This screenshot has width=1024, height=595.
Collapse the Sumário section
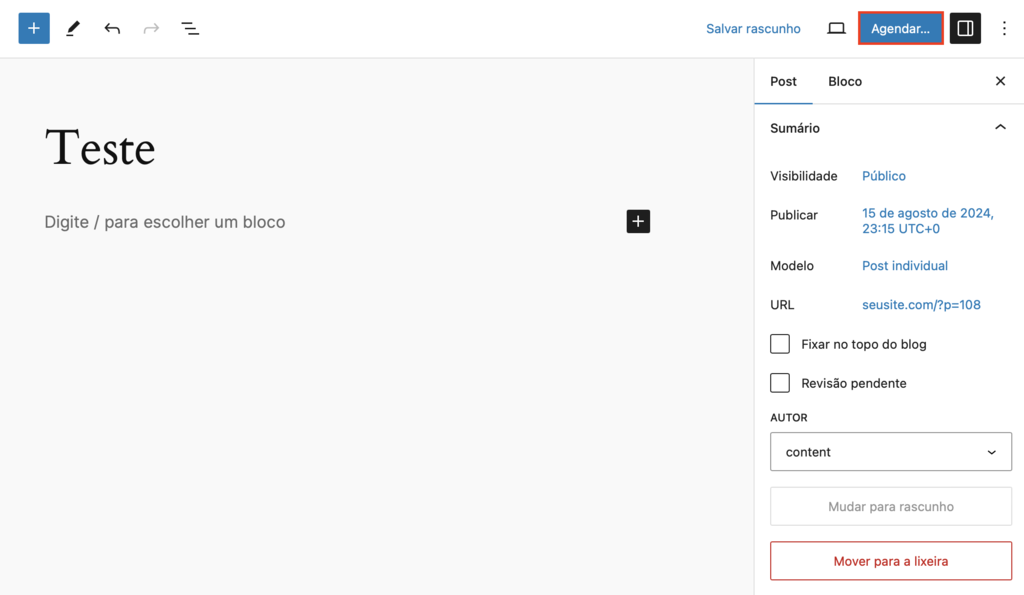click(1000, 127)
